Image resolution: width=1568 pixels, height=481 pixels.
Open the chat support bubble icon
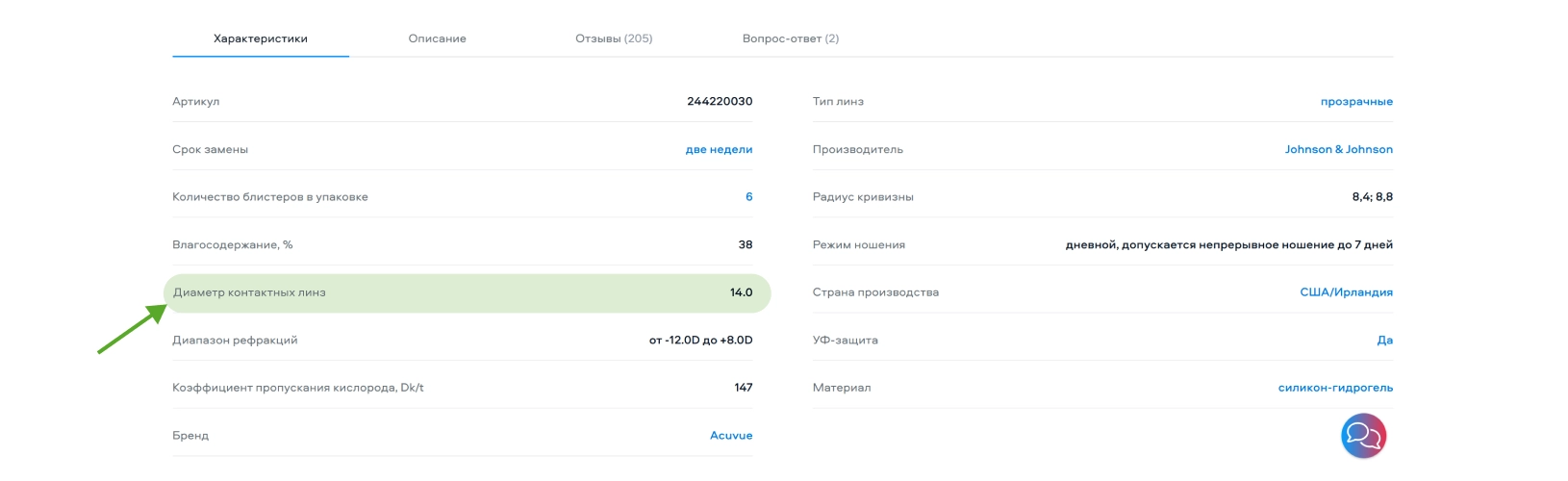tap(1363, 436)
